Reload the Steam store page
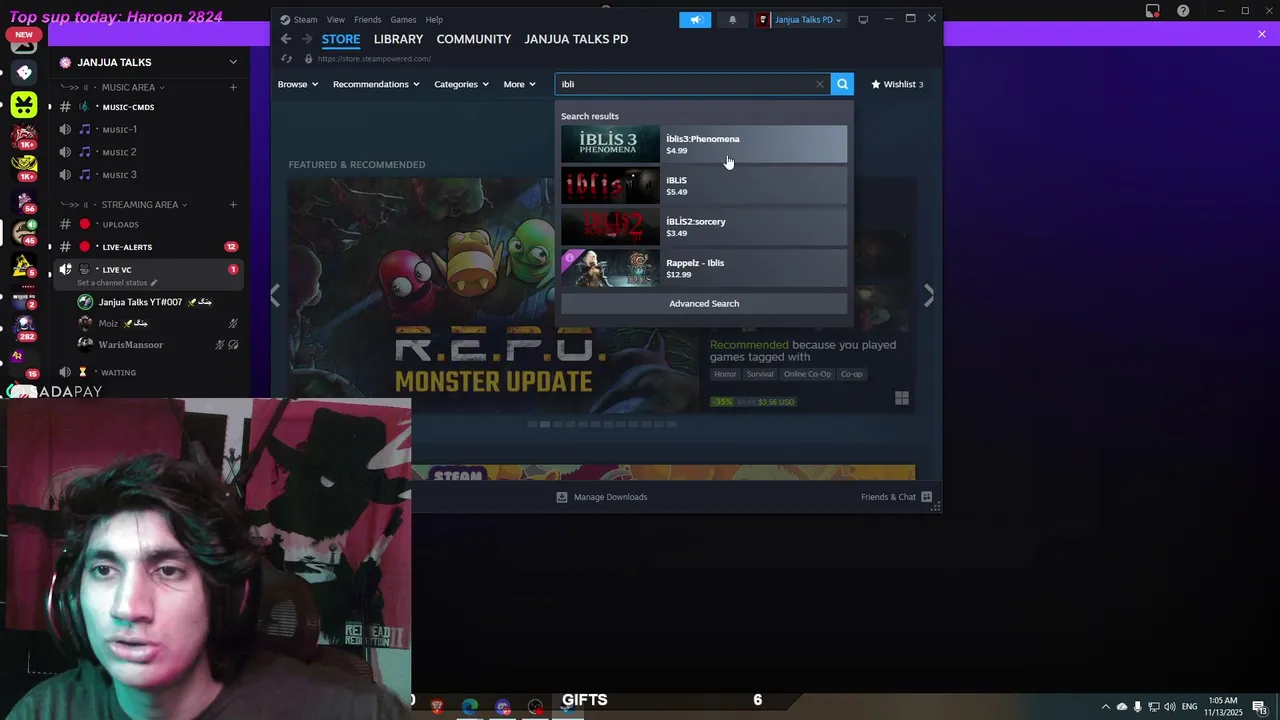 pos(286,59)
